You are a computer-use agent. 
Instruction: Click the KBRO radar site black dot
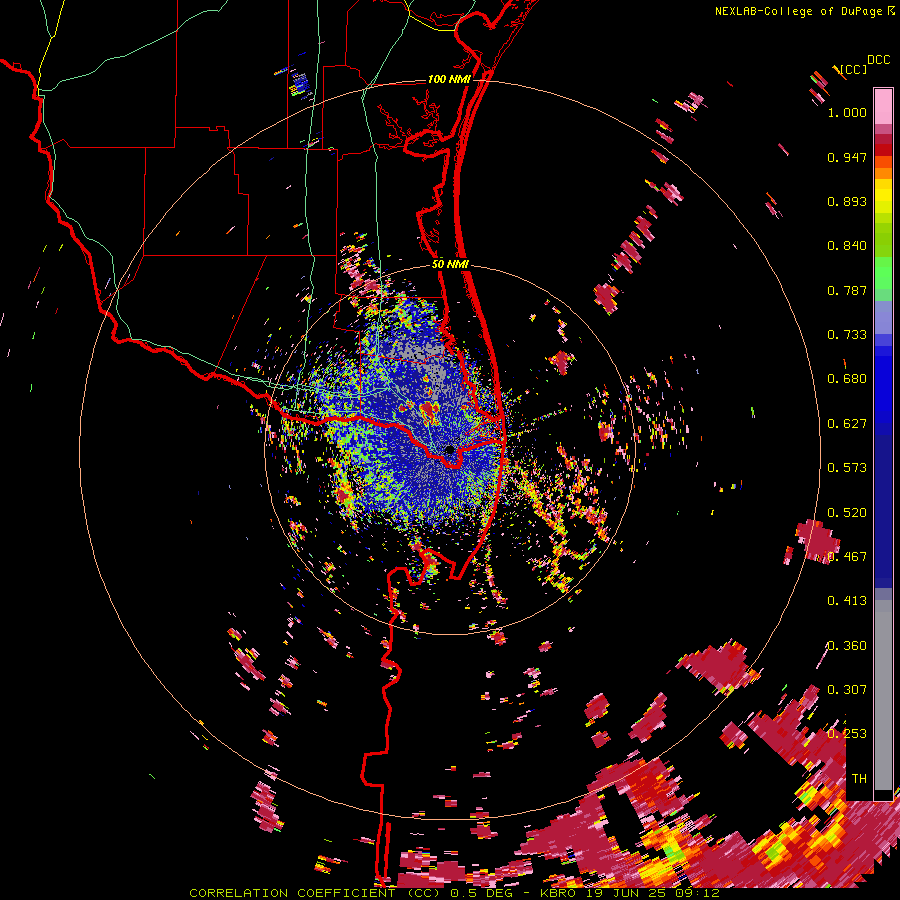tap(449, 449)
